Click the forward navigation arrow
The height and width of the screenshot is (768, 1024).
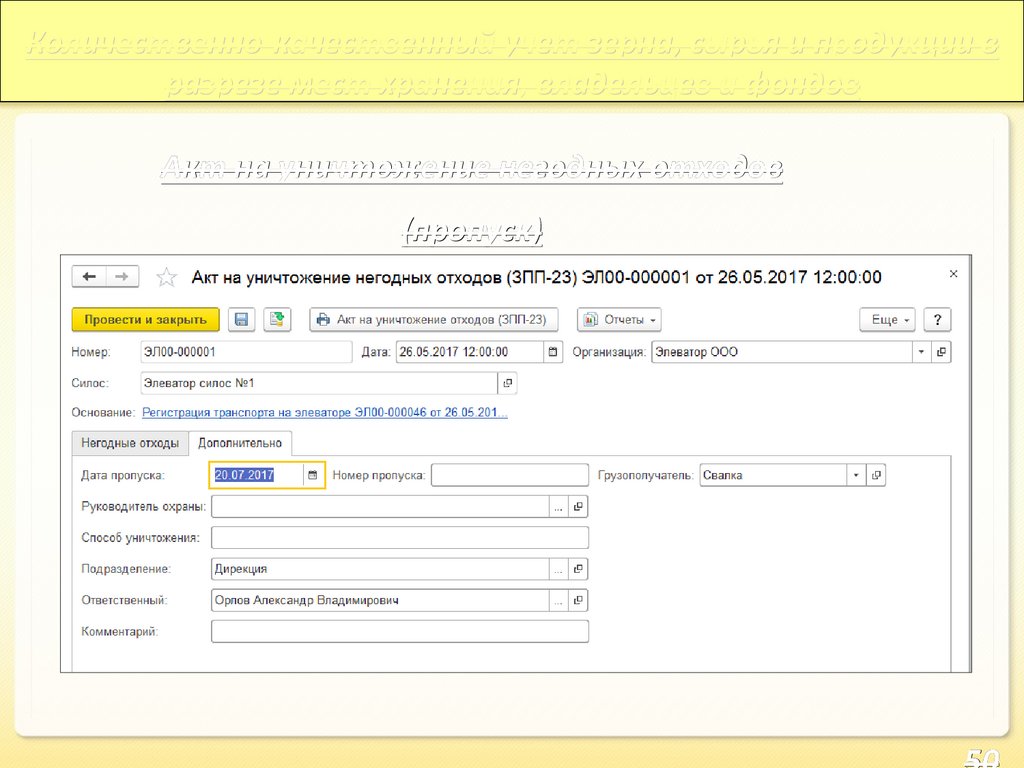pos(122,277)
